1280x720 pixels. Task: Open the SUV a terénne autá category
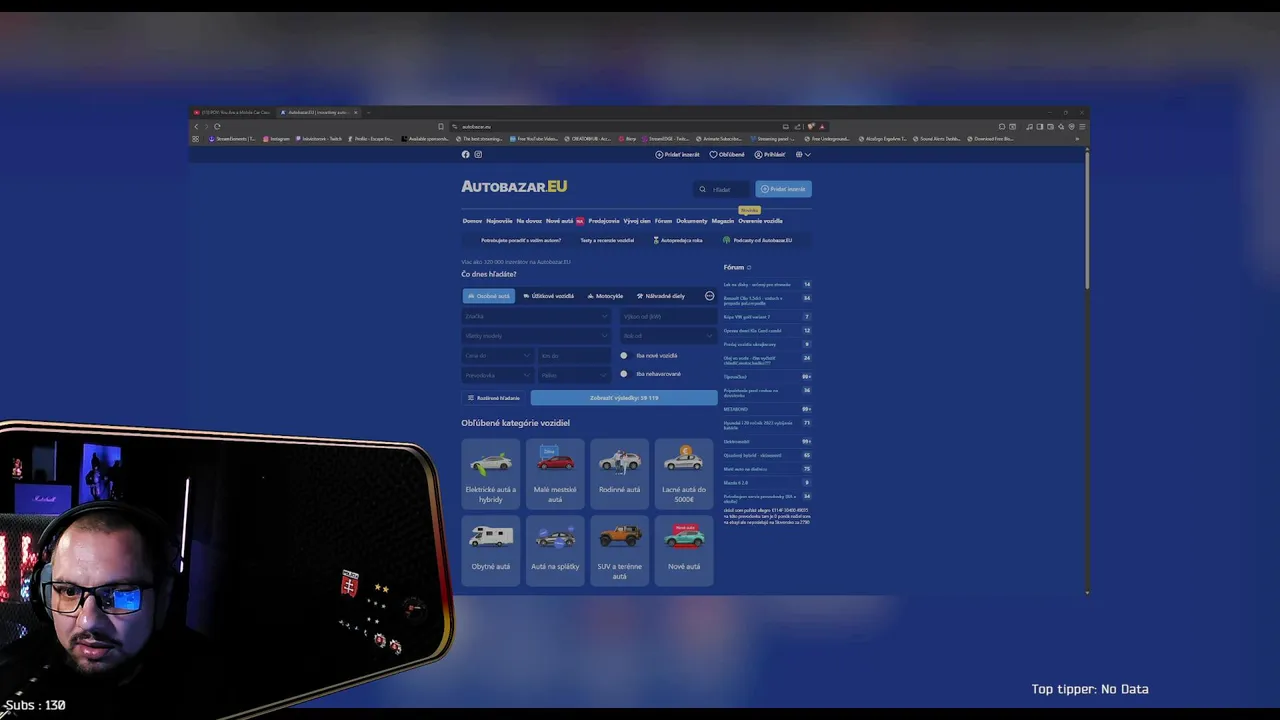(619, 550)
